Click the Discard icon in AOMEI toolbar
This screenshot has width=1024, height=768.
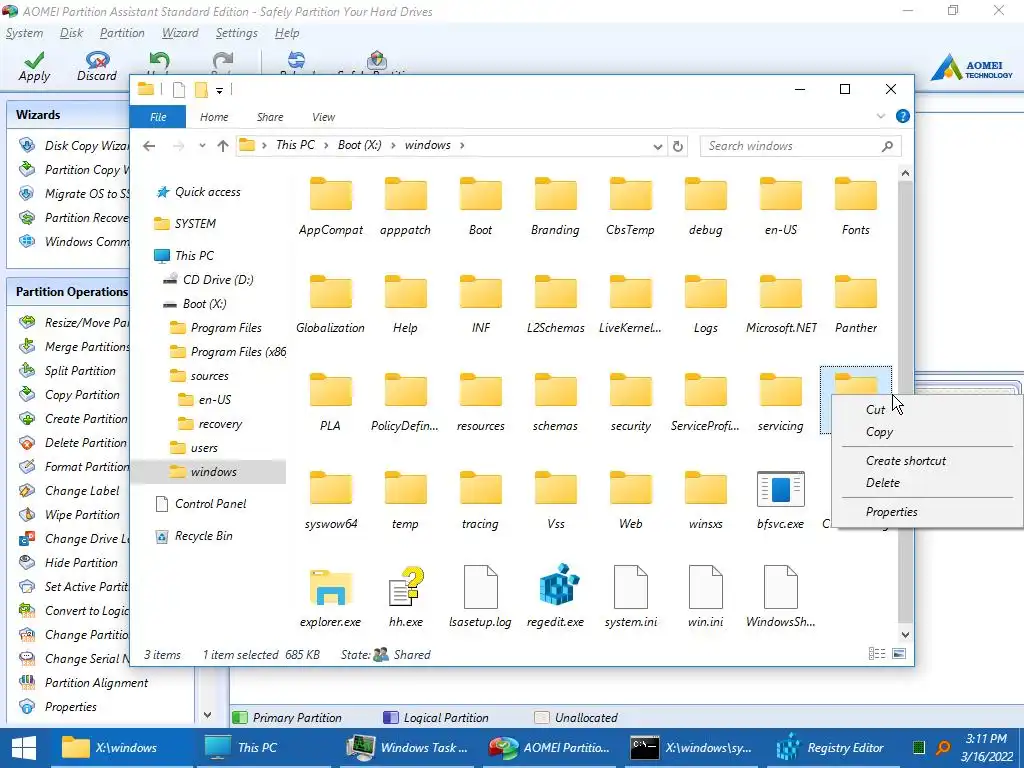point(97,60)
